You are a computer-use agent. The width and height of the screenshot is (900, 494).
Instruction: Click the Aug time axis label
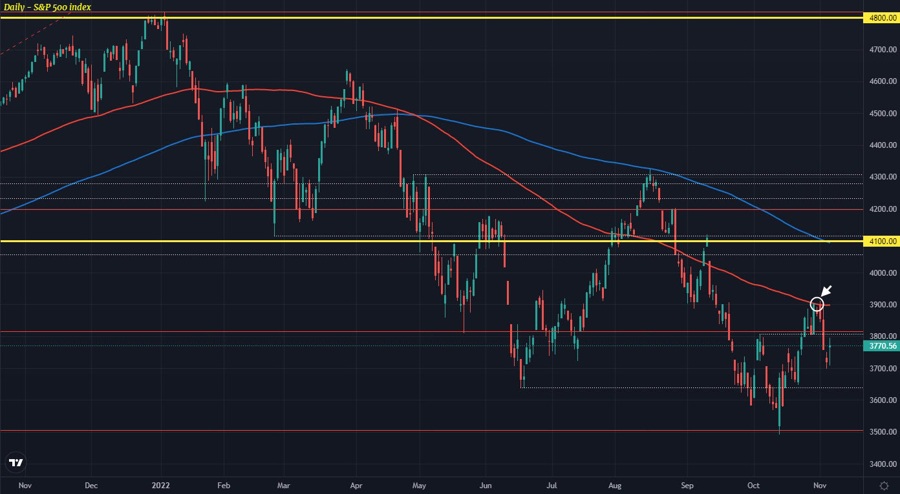click(615, 485)
